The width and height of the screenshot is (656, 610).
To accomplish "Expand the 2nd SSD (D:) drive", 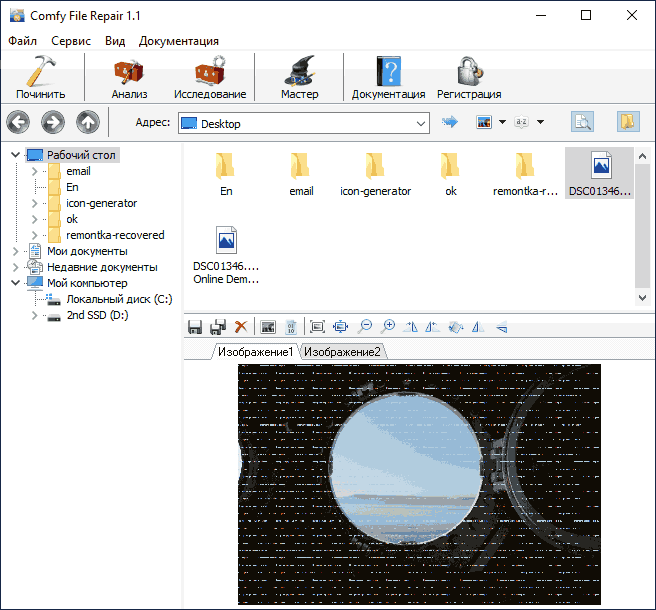I will [34, 315].
